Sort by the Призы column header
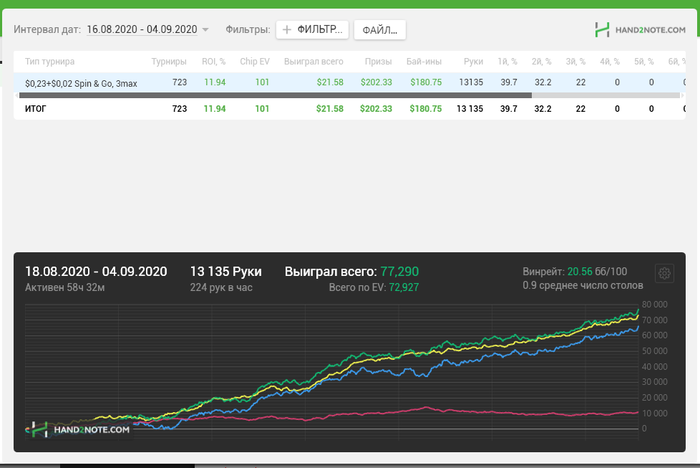 click(378, 62)
